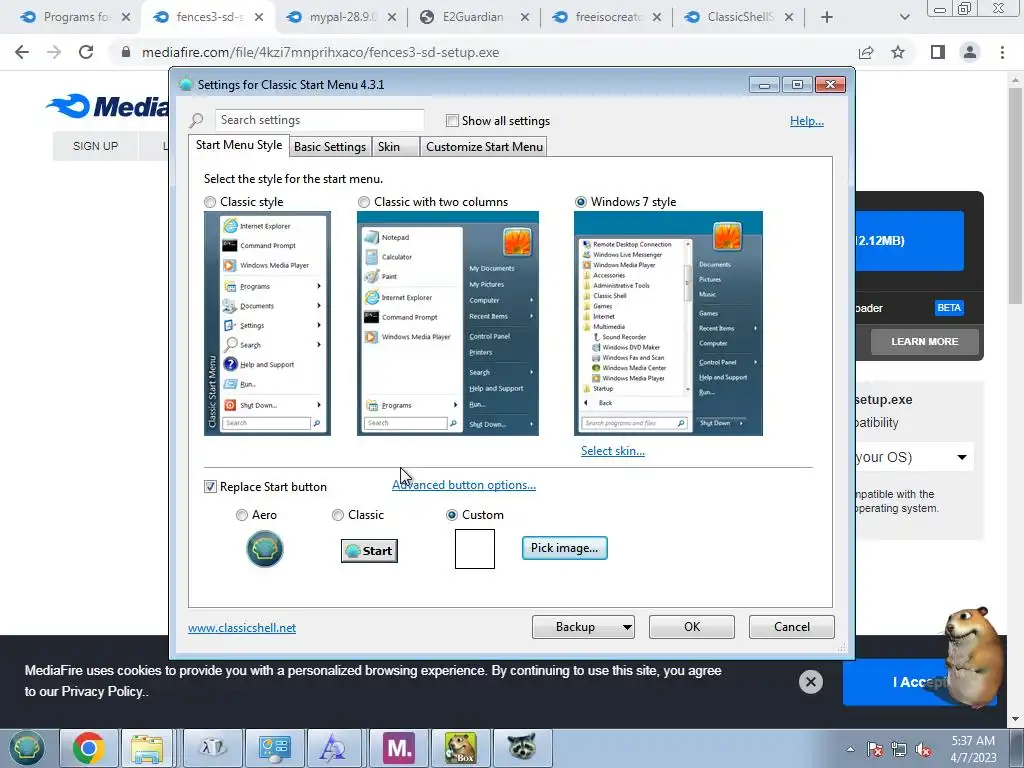
Task: Click the muted volume tray icon
Action: (x=923, y=750)
